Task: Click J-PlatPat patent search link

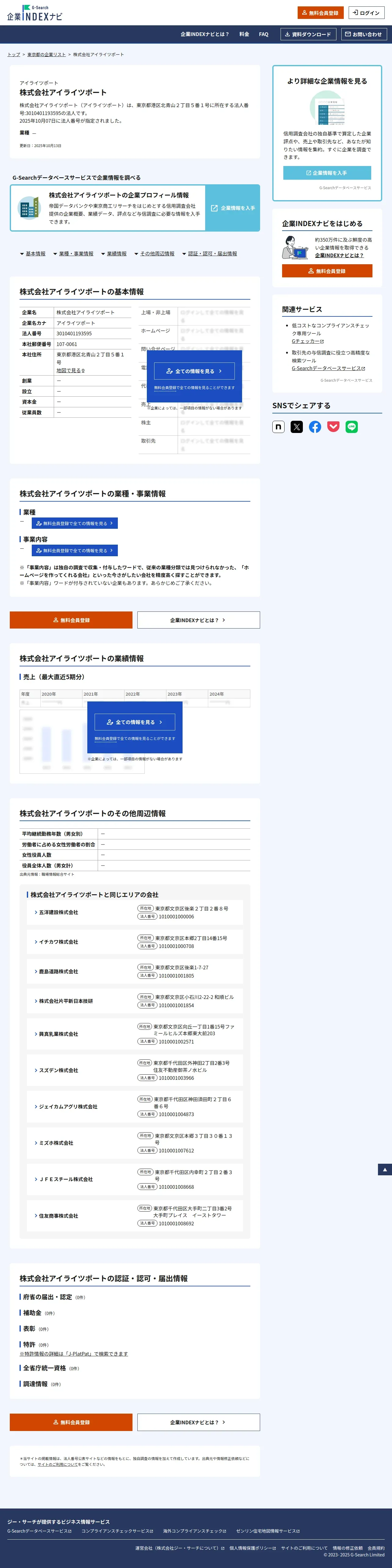Action: tap(74, 1354)
